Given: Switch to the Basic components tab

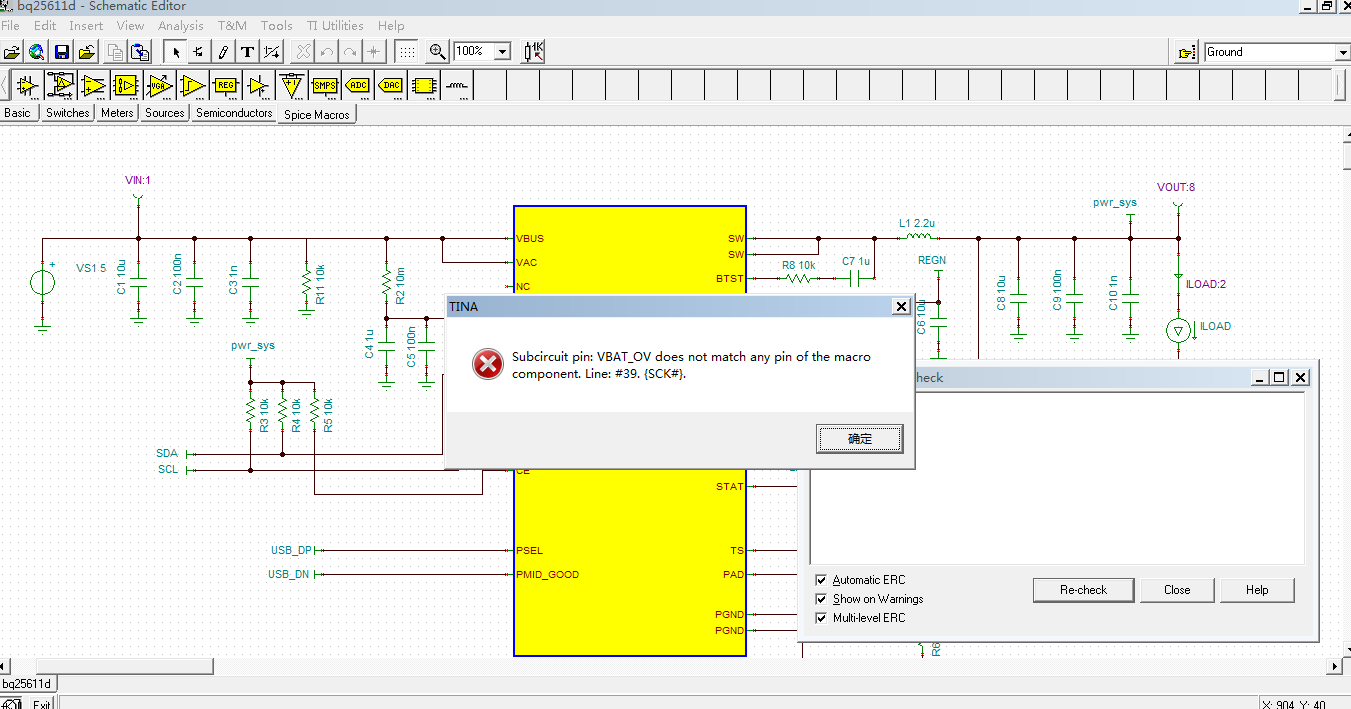Looking at the screenshot, I should (18, 113).
